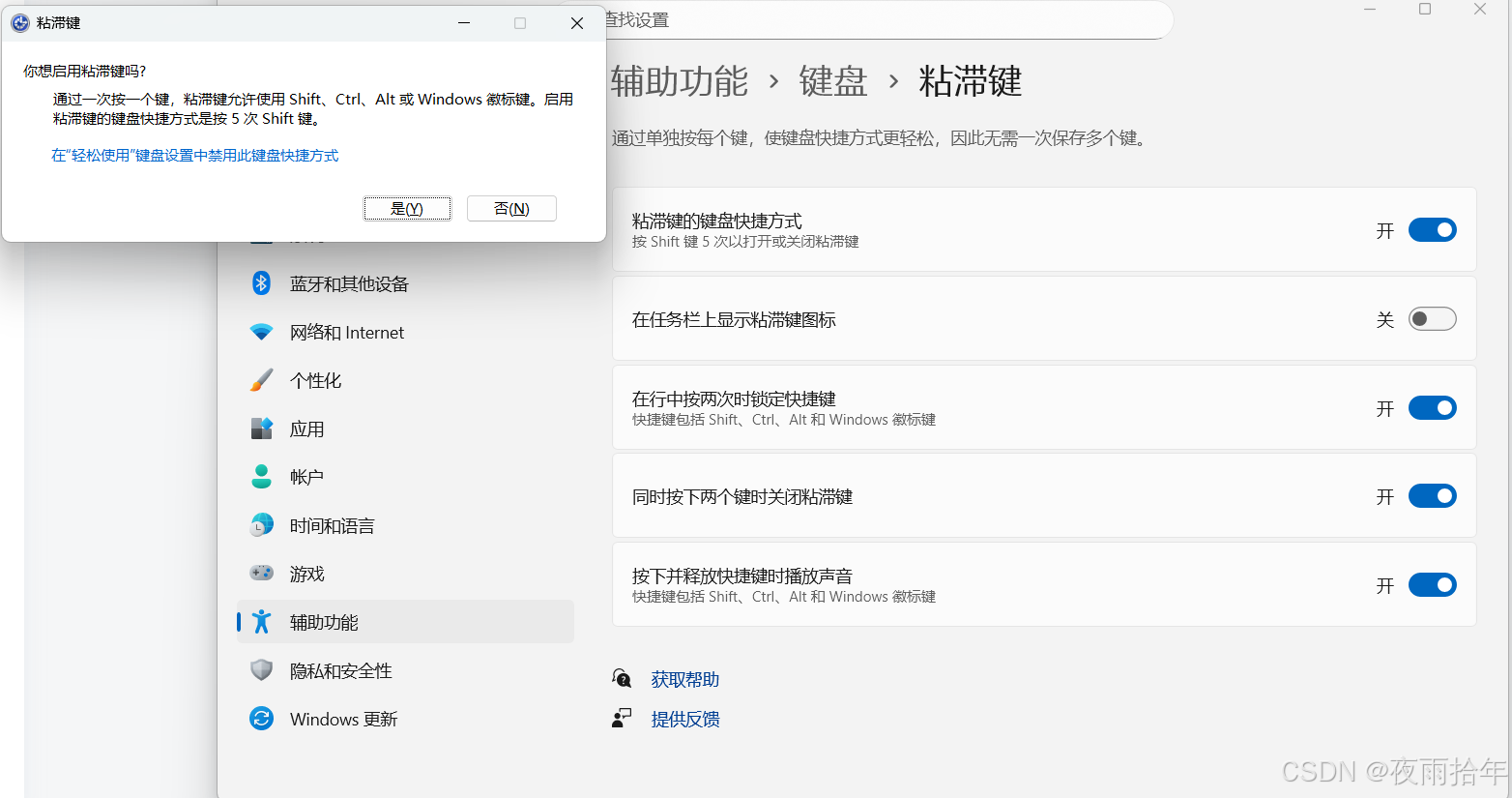This screenshot has width=1512, height=798.
Task: Toggle 同时按下两个键时关闭粘滞键 switch
Action: 1433,496
